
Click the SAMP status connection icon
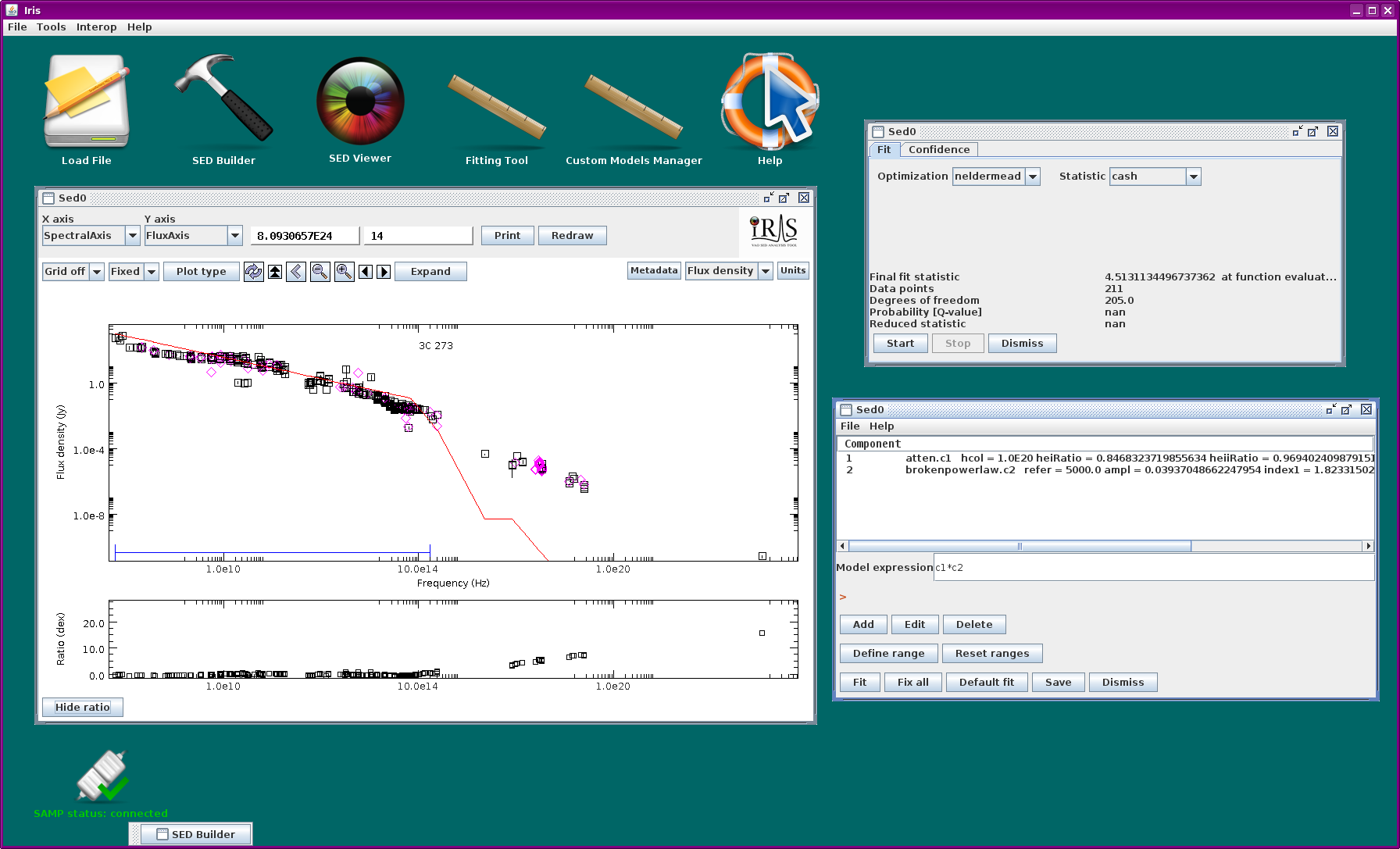(102, 776)
